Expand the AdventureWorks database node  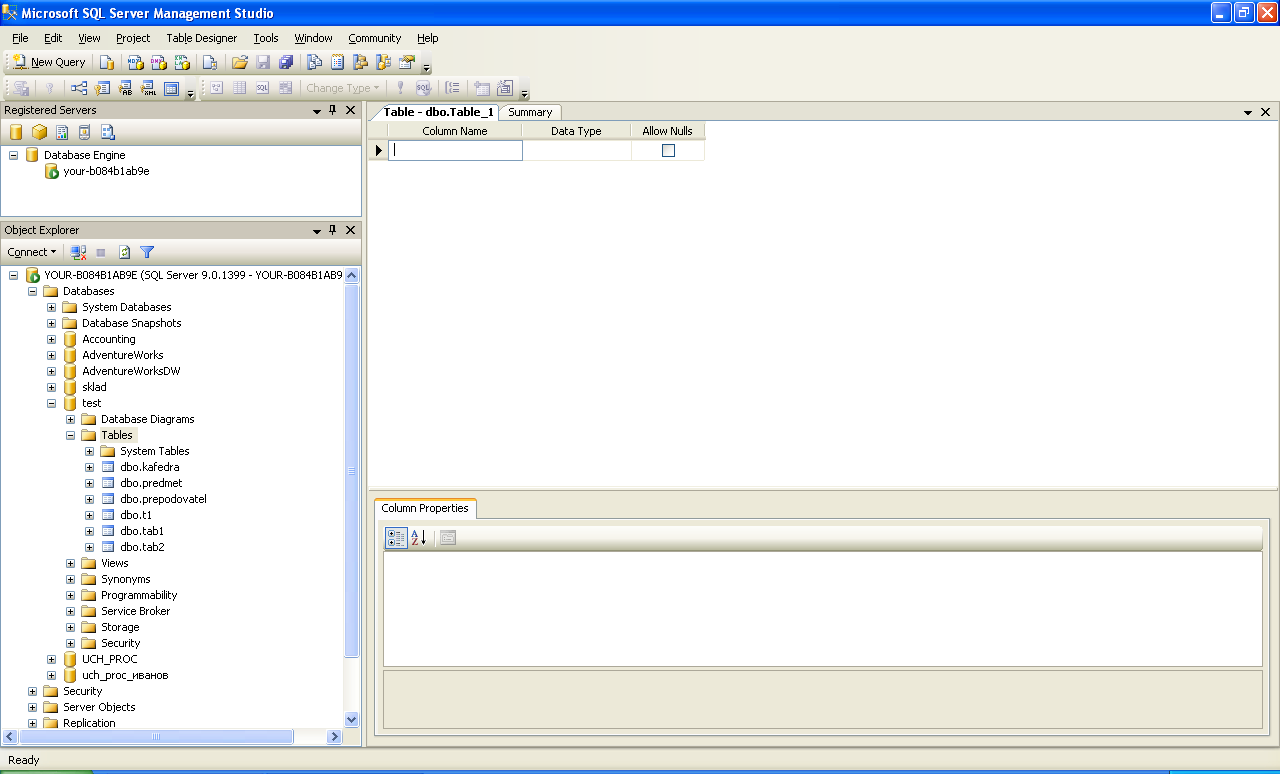(x=52, y=355)
